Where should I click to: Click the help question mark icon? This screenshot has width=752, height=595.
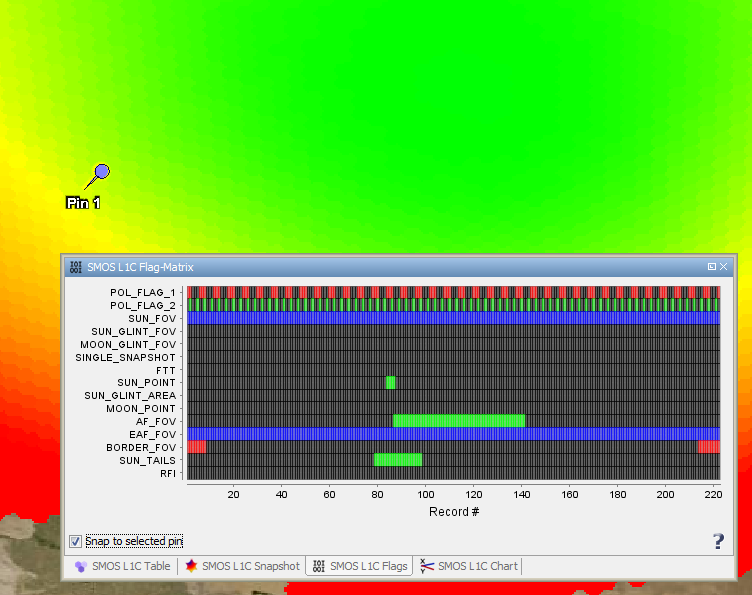718,541
